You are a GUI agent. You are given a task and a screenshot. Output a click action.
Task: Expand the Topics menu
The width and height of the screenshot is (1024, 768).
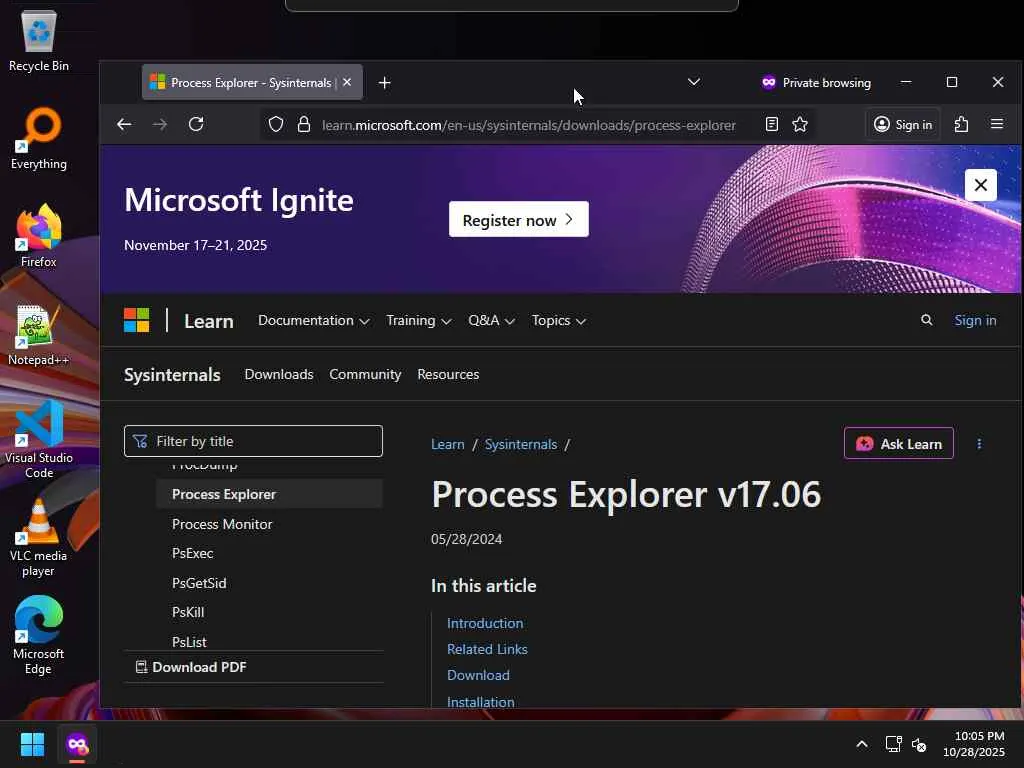coord(558,321)
